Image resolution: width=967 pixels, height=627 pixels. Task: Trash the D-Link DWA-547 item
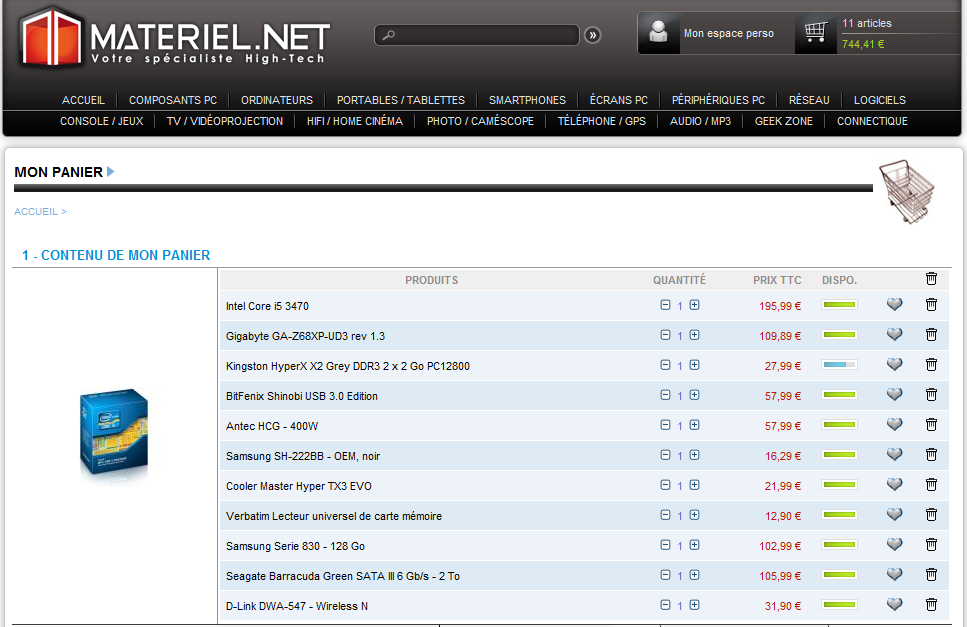click(931, 605)
